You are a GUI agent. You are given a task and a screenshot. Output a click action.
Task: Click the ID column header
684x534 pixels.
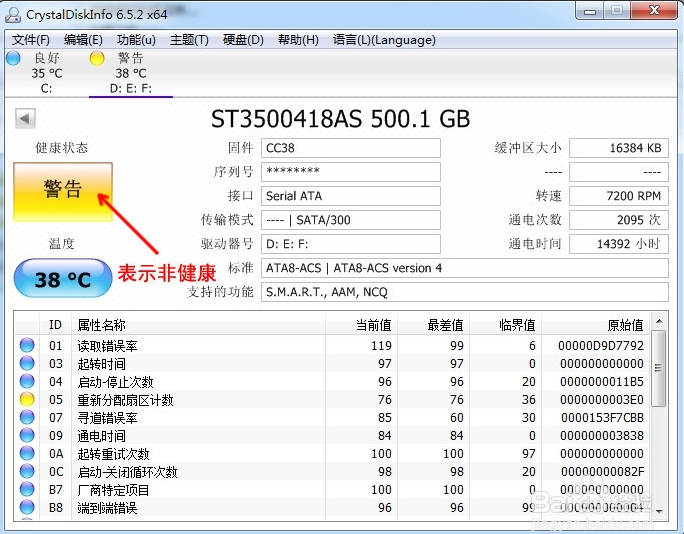point(55,325)
